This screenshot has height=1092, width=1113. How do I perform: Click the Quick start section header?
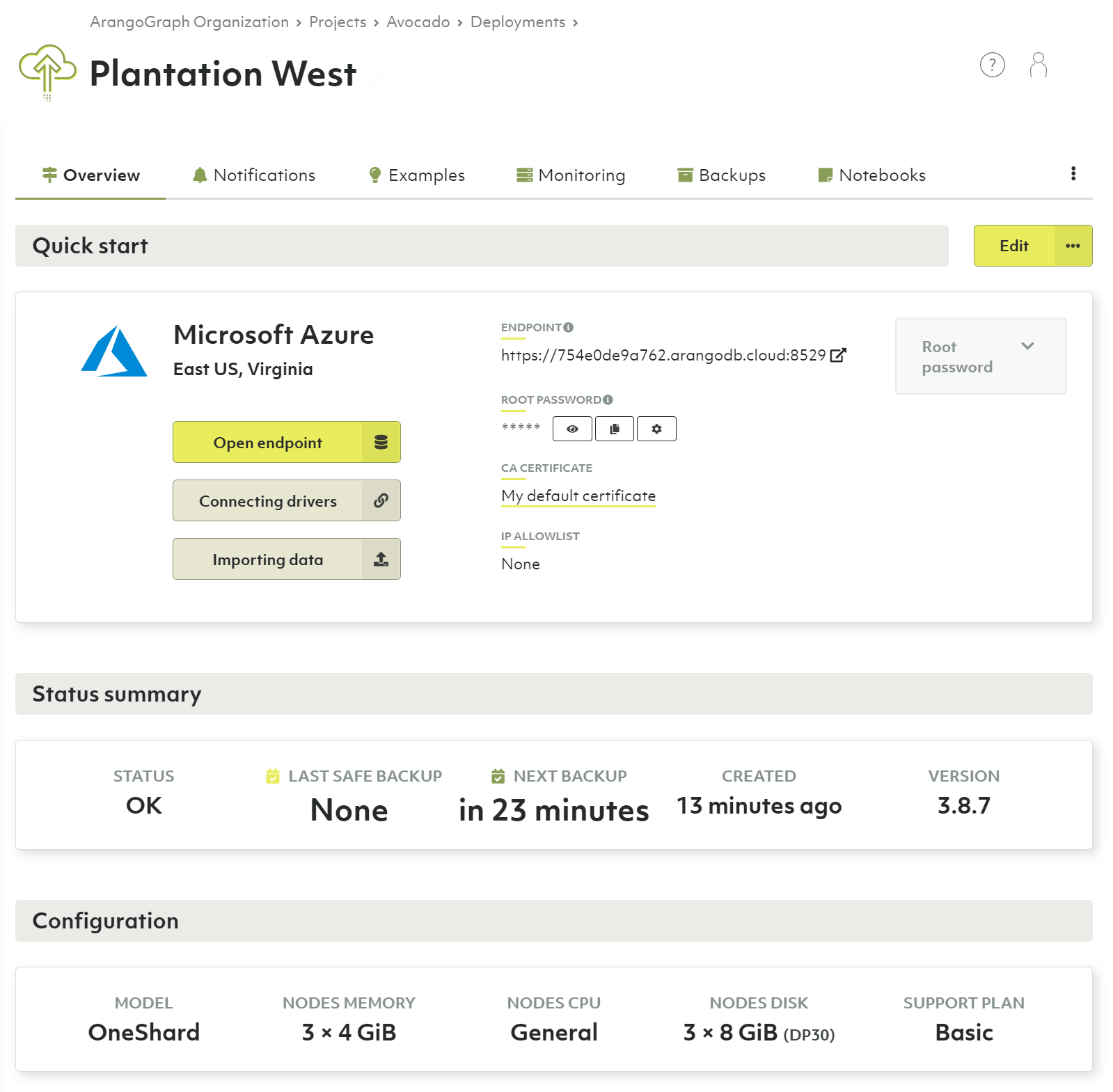pyautogui.click(x=482, y=246)
